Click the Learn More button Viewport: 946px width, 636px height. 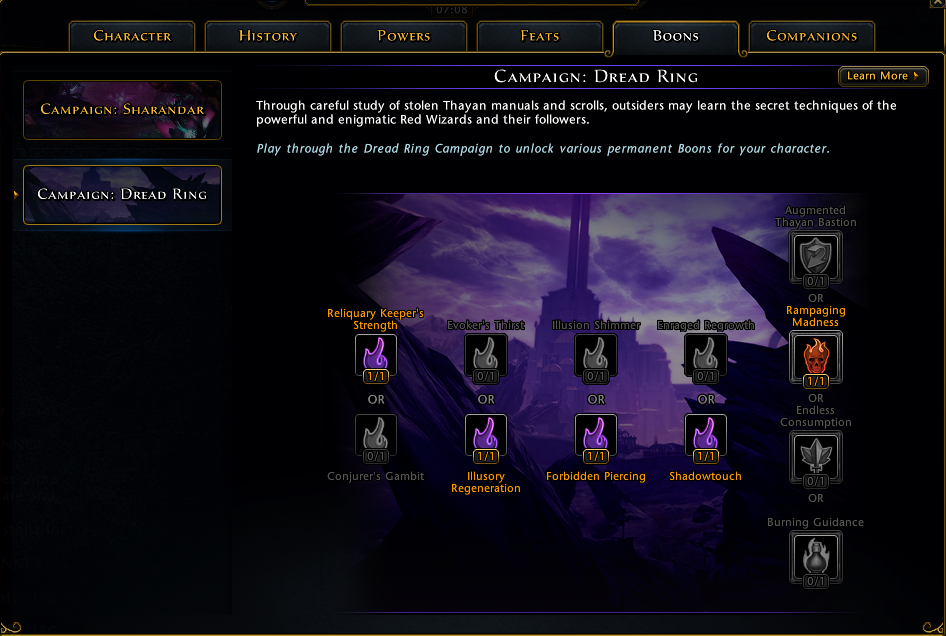click(x=883, y=76)
